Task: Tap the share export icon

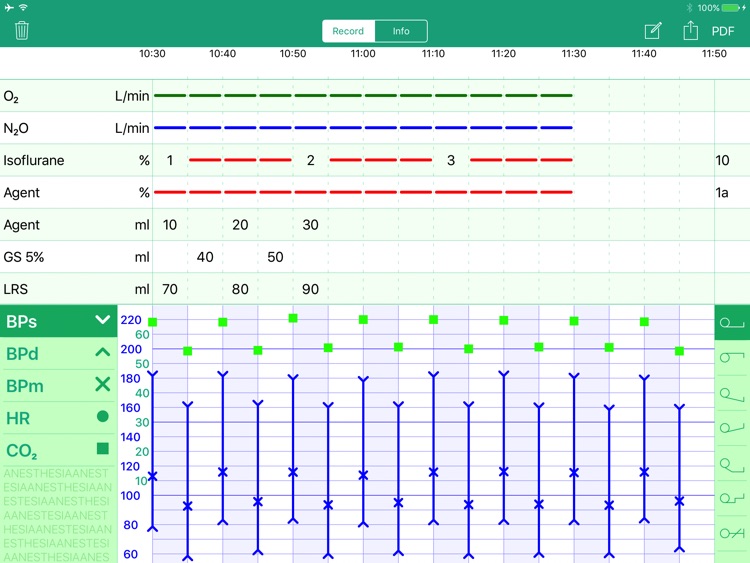Action: coord(690,31)
